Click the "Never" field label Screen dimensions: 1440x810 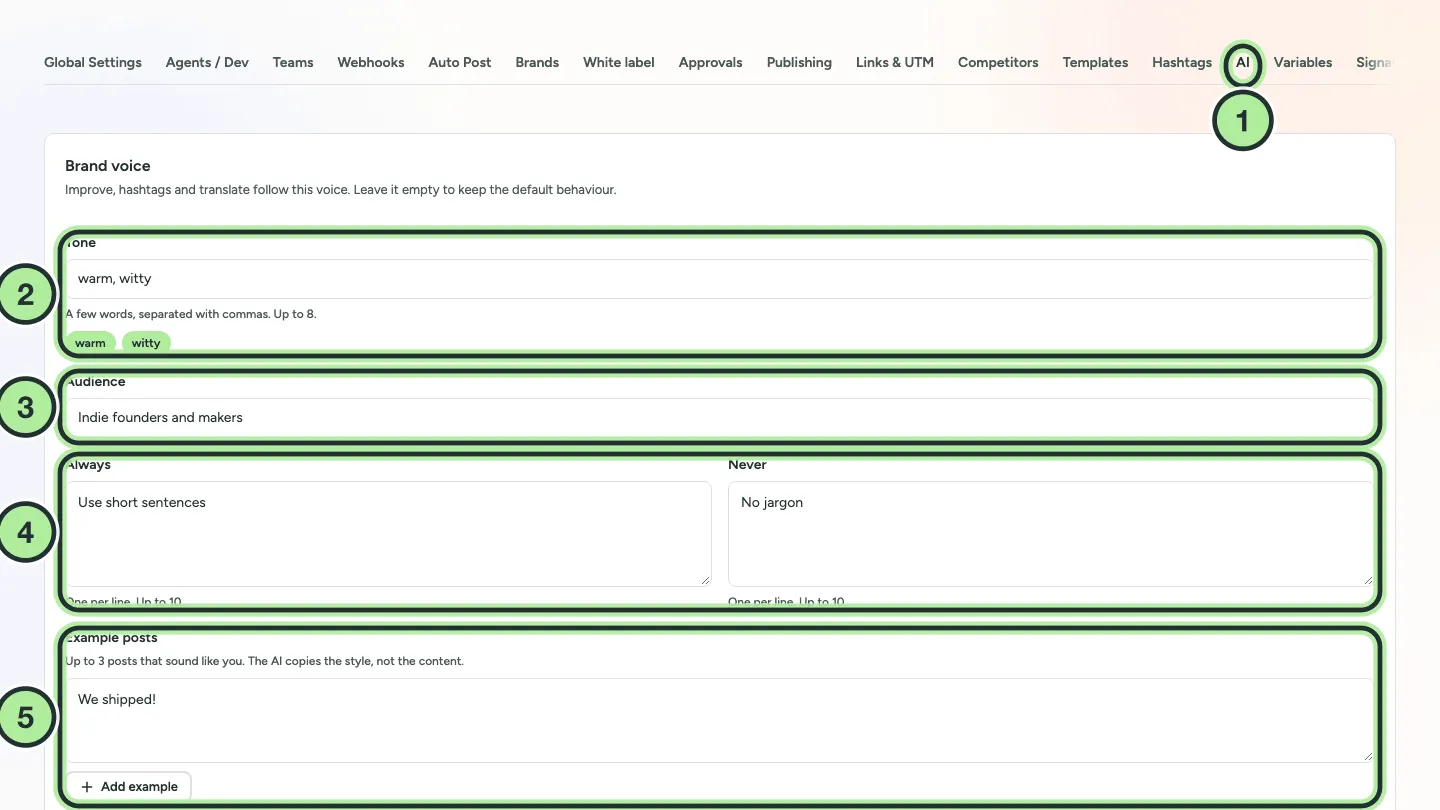tap(747, 465)
